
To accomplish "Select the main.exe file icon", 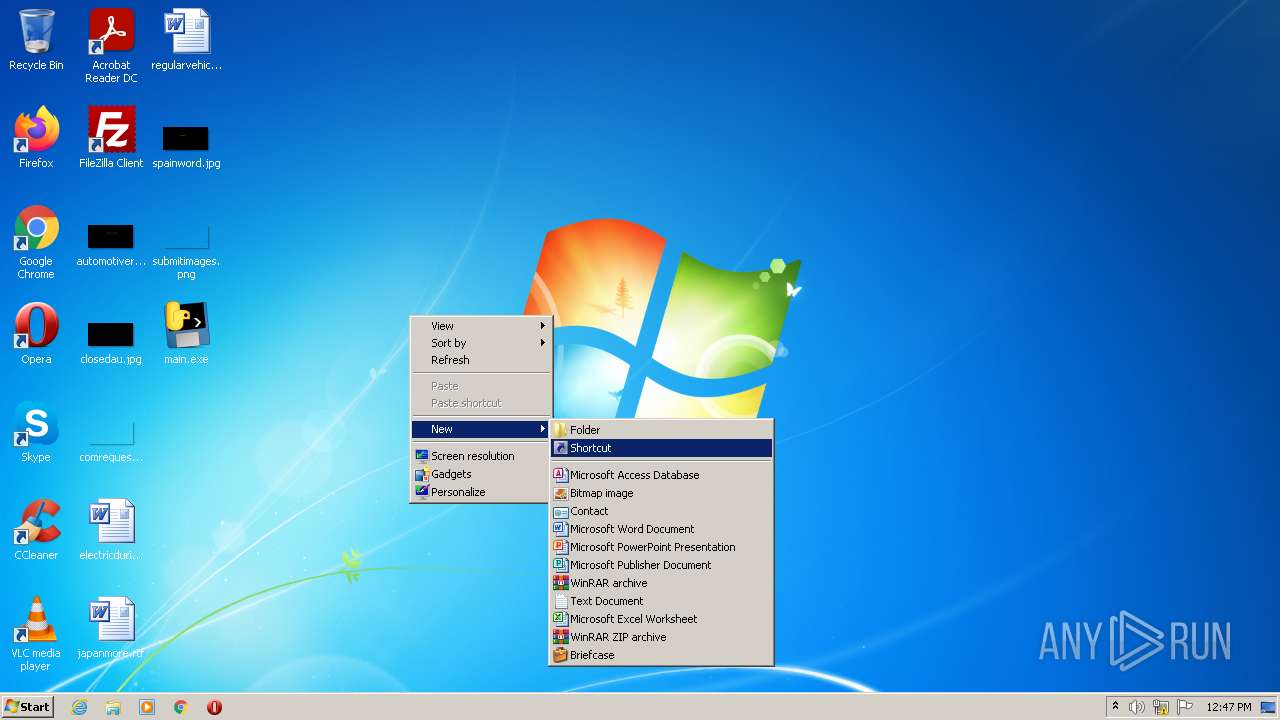I will 186,334.
